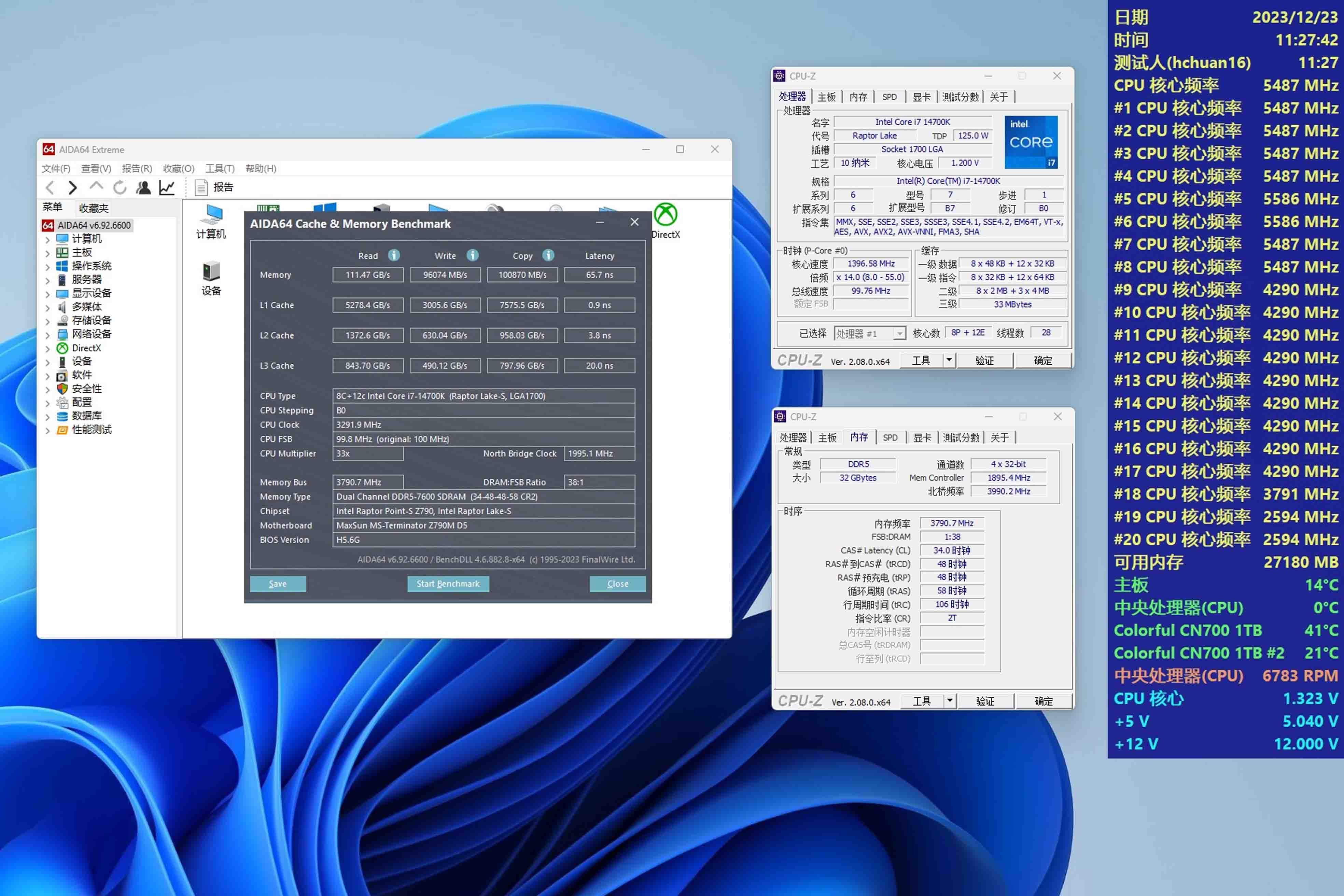1344x896 pixels.
Task: Select 安全性 item in AIDA64 tree
Action: pos(87,389)
